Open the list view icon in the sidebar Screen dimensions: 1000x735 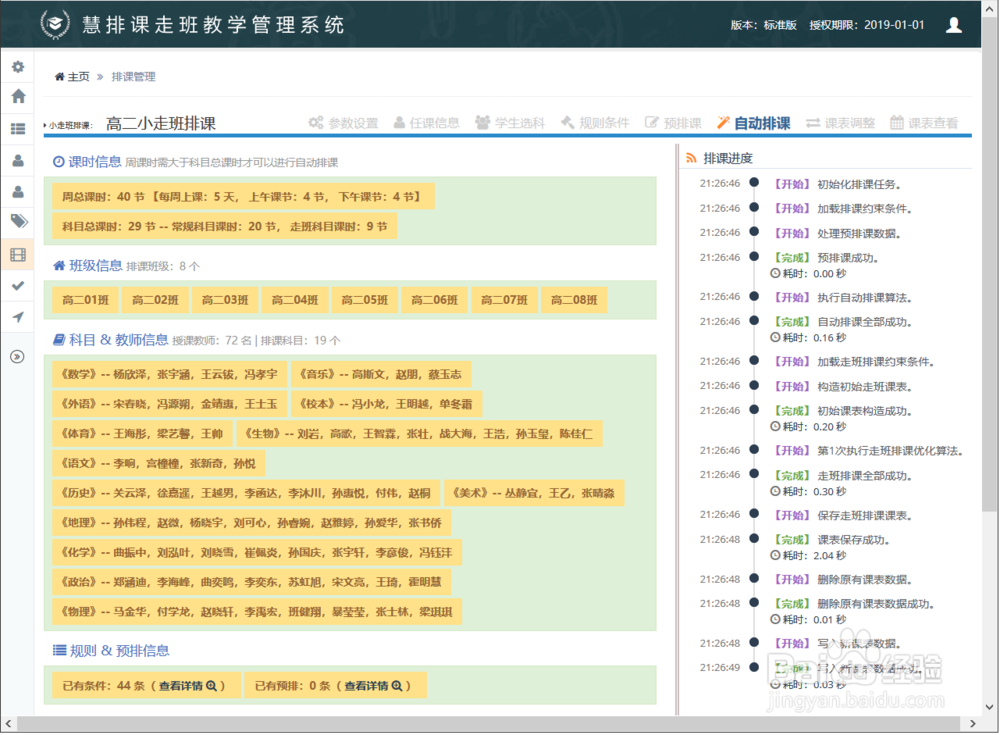(18, 129)
